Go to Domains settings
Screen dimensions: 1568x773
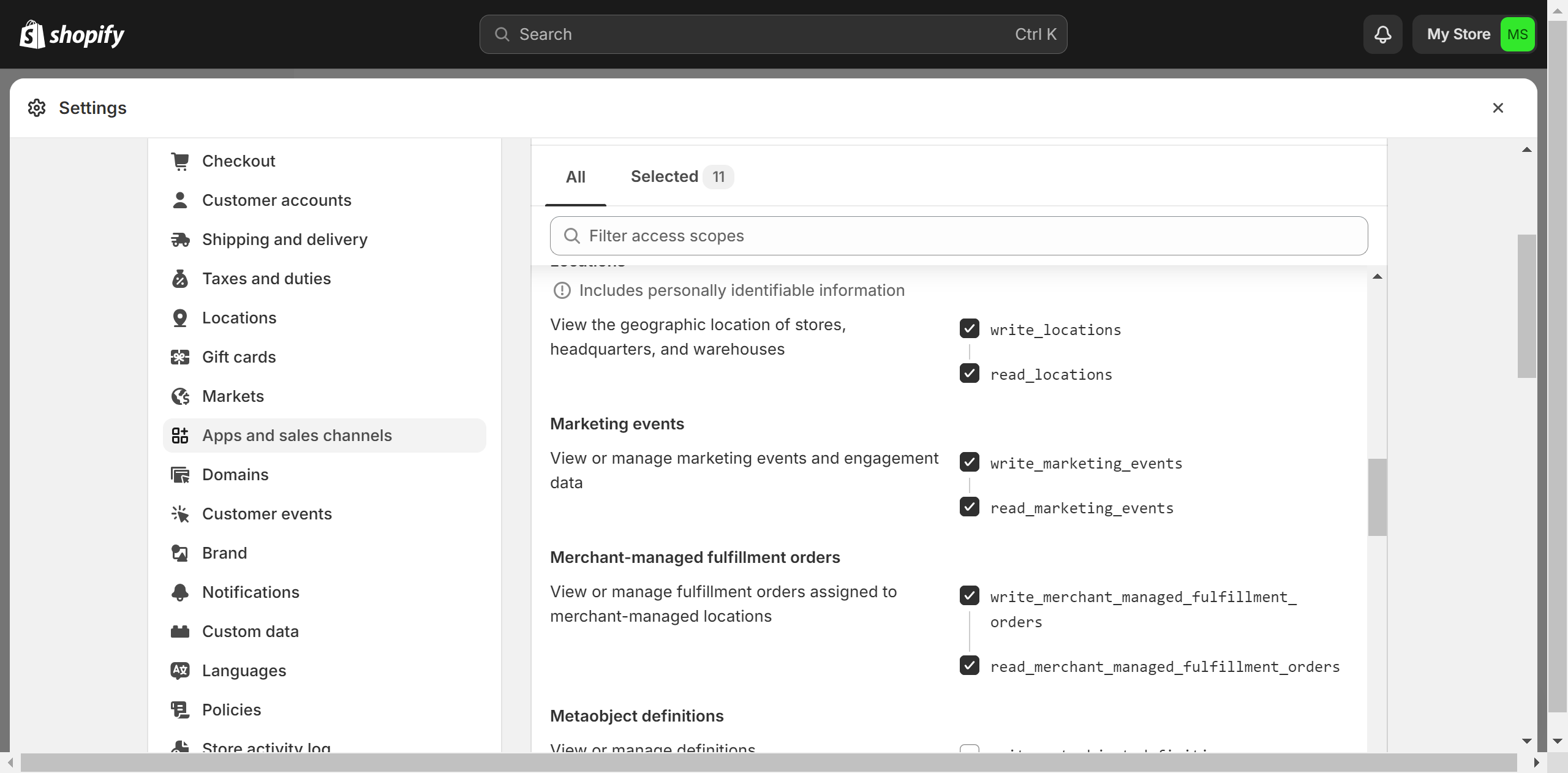tap(325, 475)
